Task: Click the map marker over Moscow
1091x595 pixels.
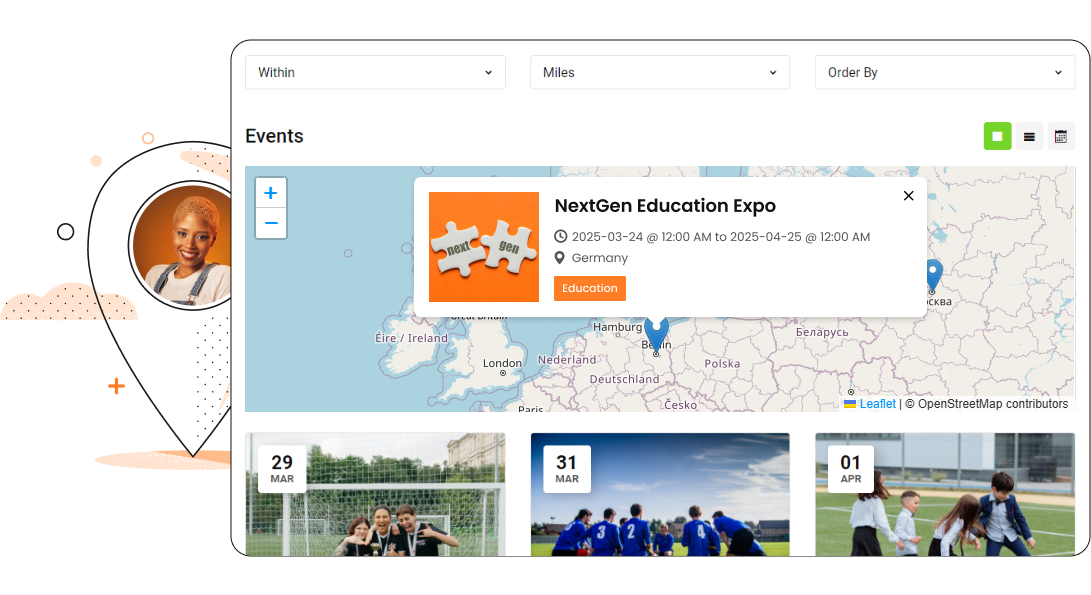Action: 933,274
